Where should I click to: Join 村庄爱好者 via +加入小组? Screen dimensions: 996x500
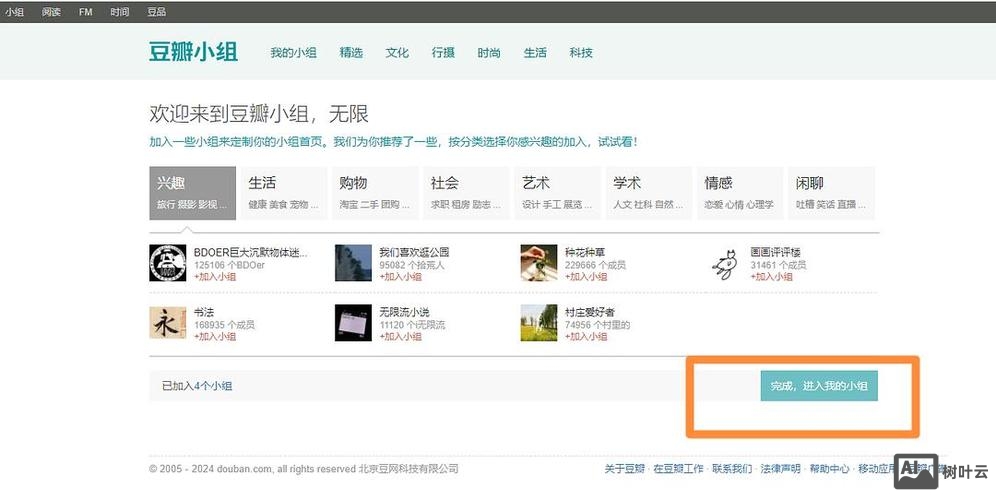586,336
